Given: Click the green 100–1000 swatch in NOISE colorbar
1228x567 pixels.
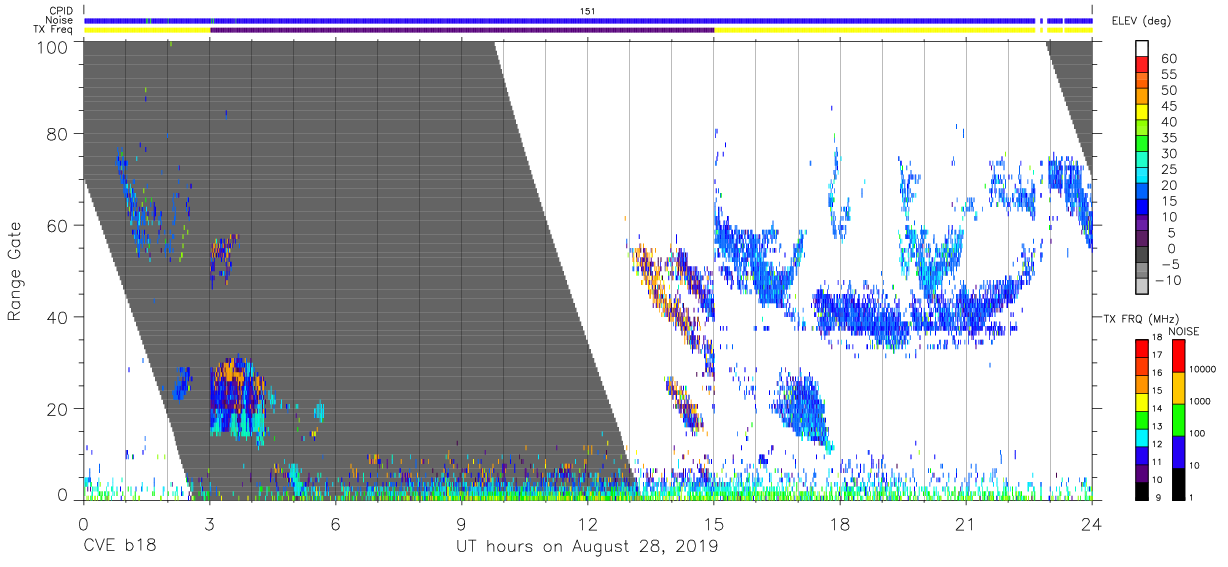Looking at the screenshot, I should (x=1179, y=419).
